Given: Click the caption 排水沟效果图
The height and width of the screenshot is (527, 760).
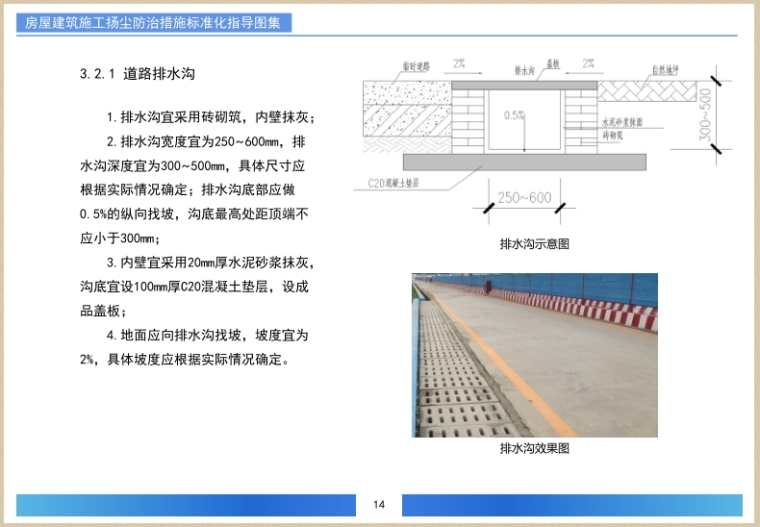Looking at the screenshot, I should [x=534, y=449].
